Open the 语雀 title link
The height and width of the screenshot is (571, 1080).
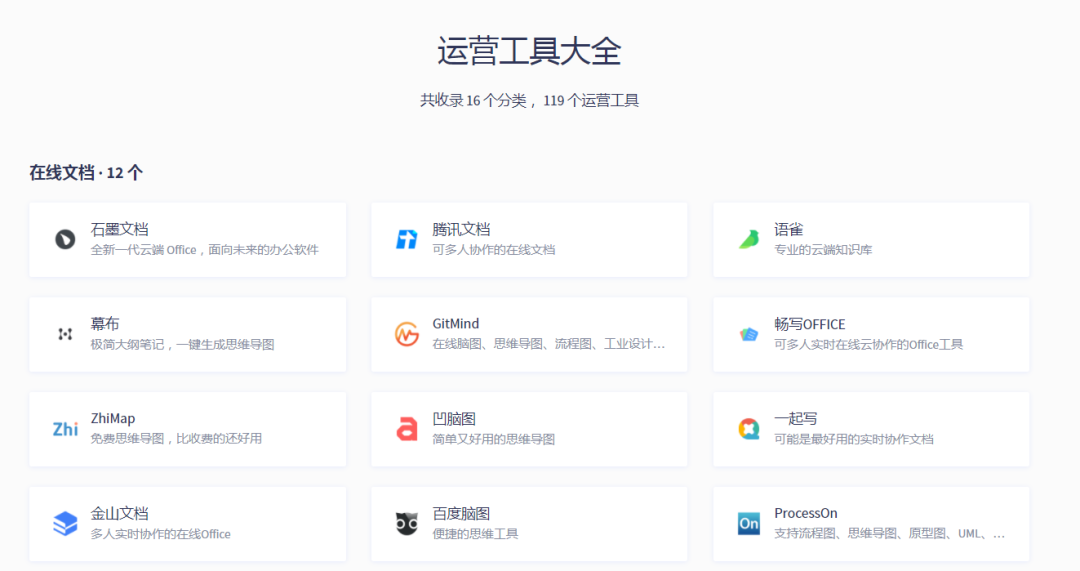(x=789, y=229)
